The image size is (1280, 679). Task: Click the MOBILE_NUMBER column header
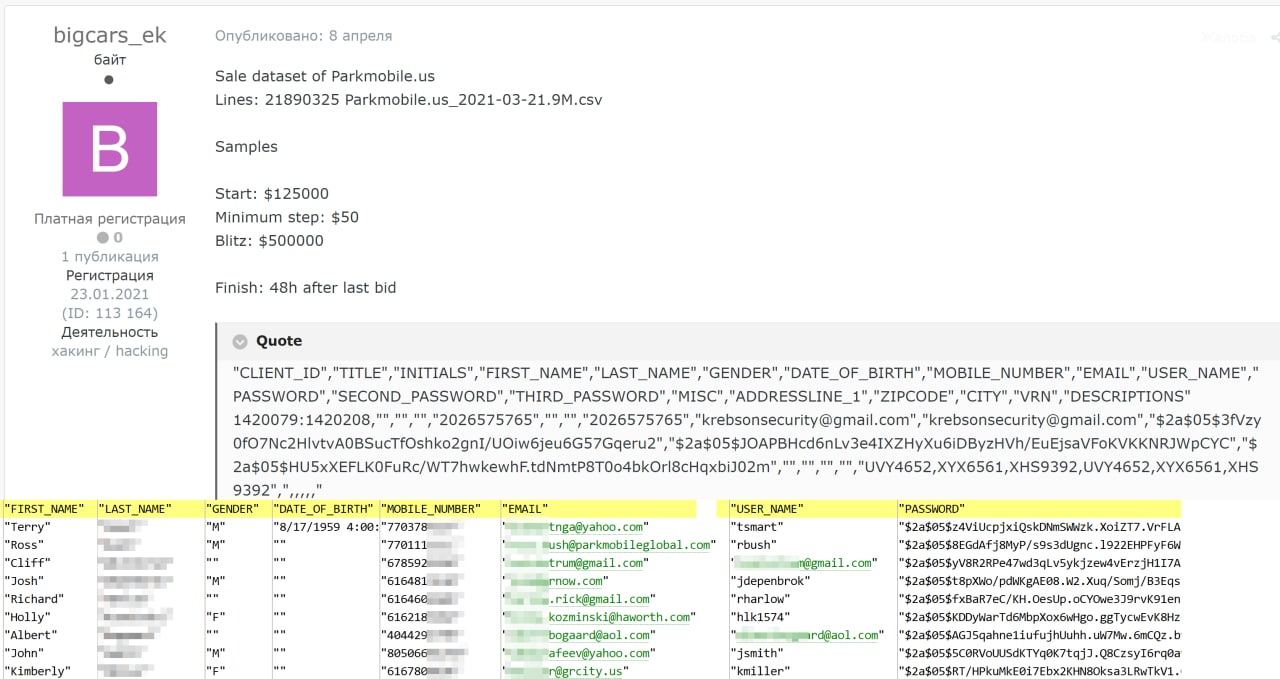click(430, 509)
